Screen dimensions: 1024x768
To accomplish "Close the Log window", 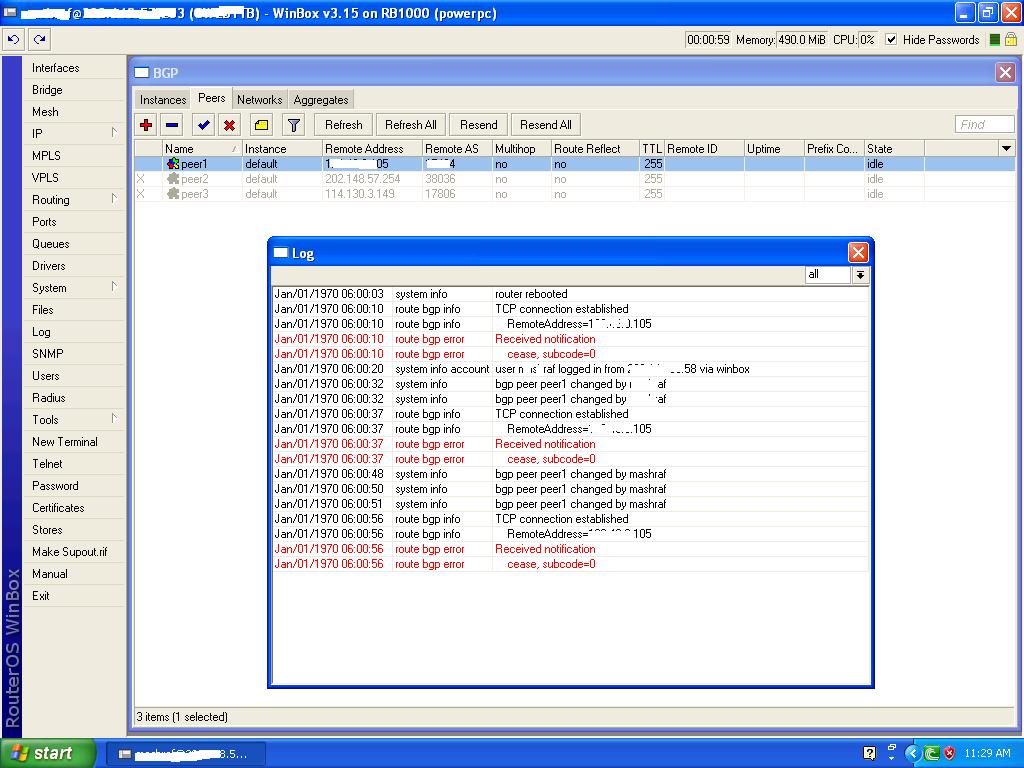I will click(857, 252).
